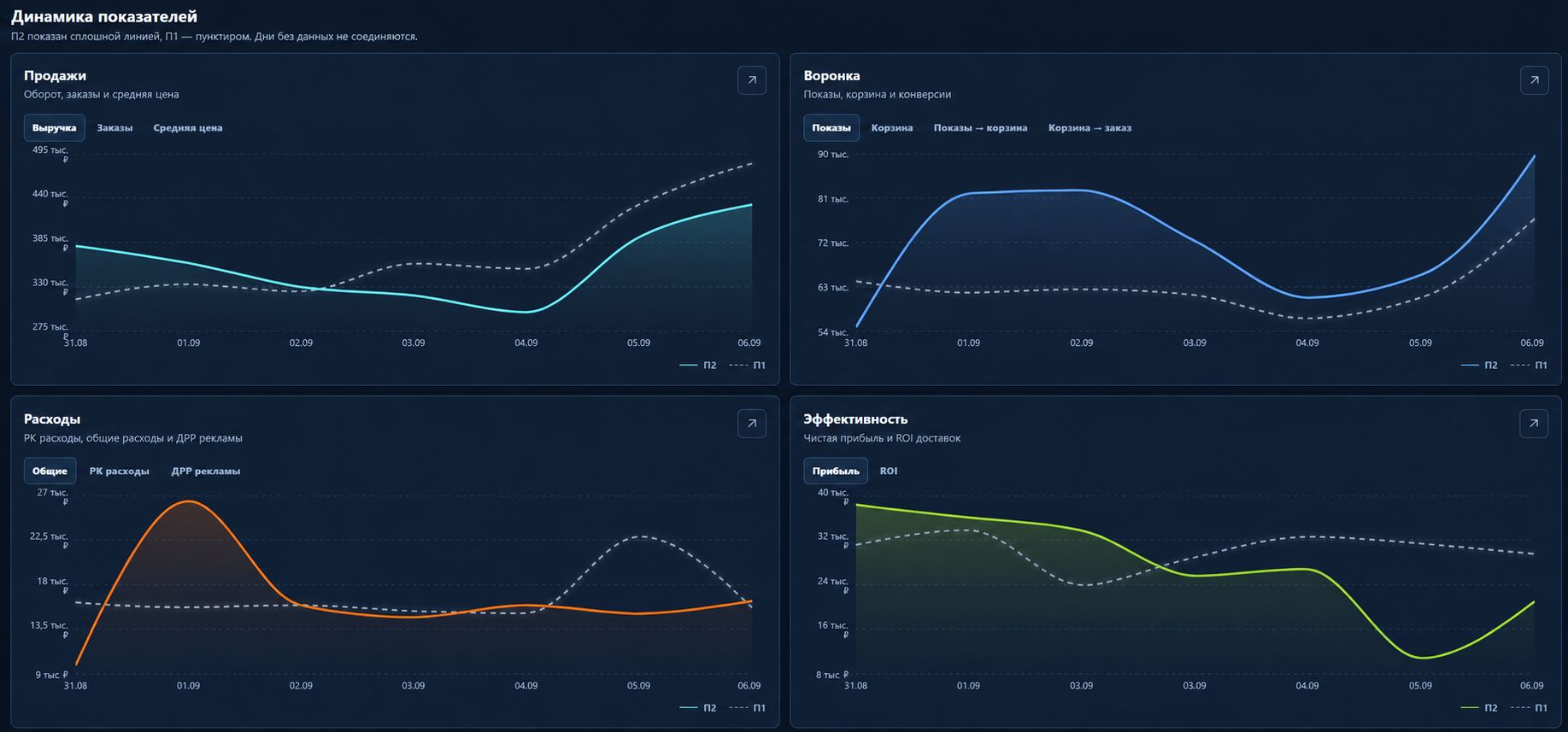Click the 06.09 date in Воронка chart
This screenshot has height=732, width=1568.
1532,343
